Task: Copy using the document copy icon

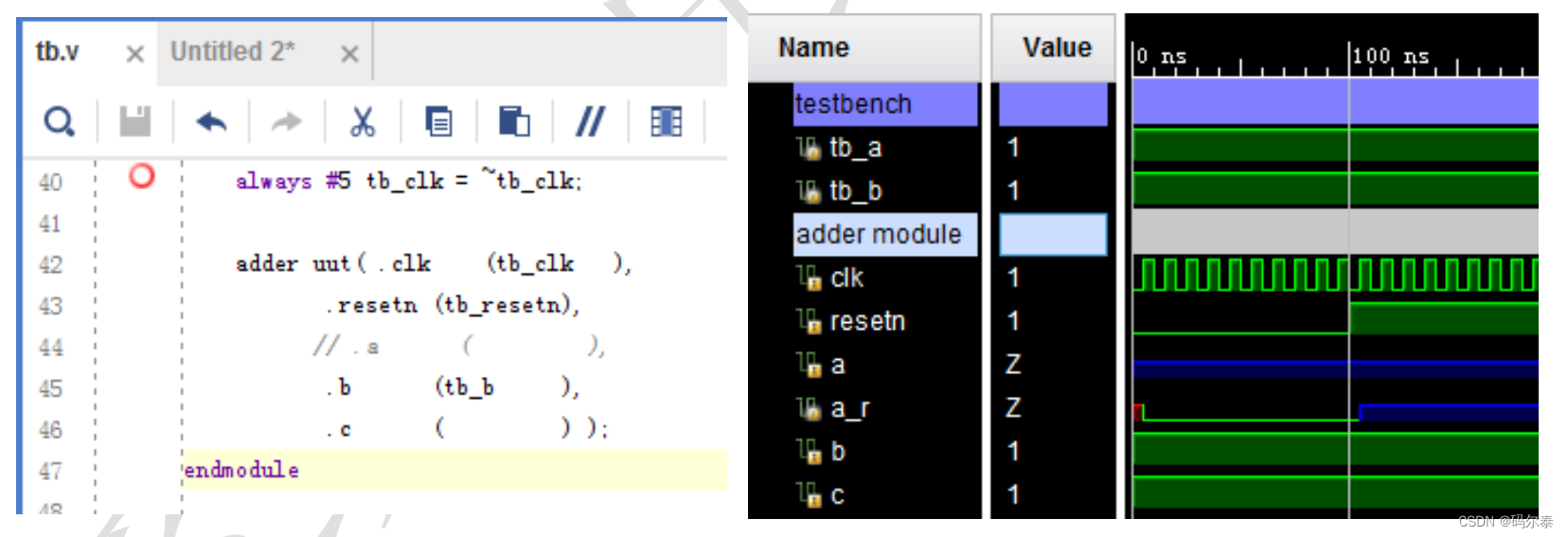Action: 438,121
